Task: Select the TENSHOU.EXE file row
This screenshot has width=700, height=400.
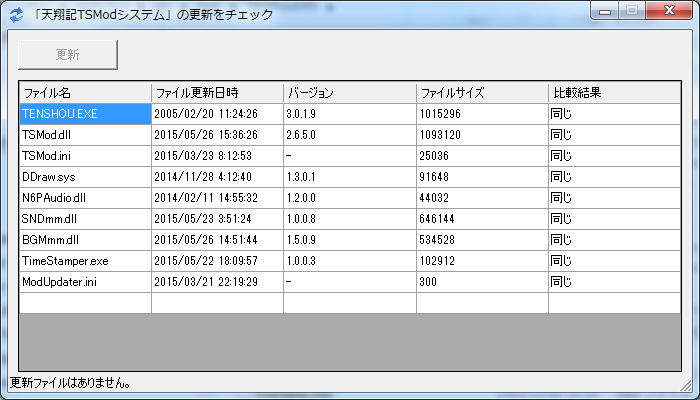Action: 85,114
